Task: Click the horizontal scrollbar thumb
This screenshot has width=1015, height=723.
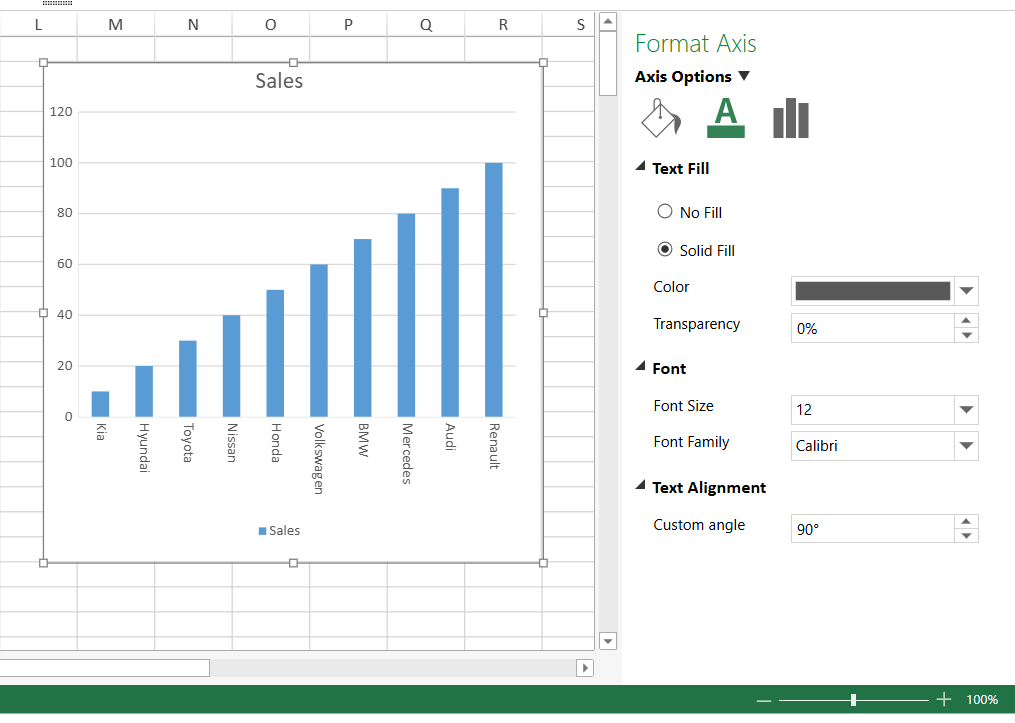Action: 104,668
